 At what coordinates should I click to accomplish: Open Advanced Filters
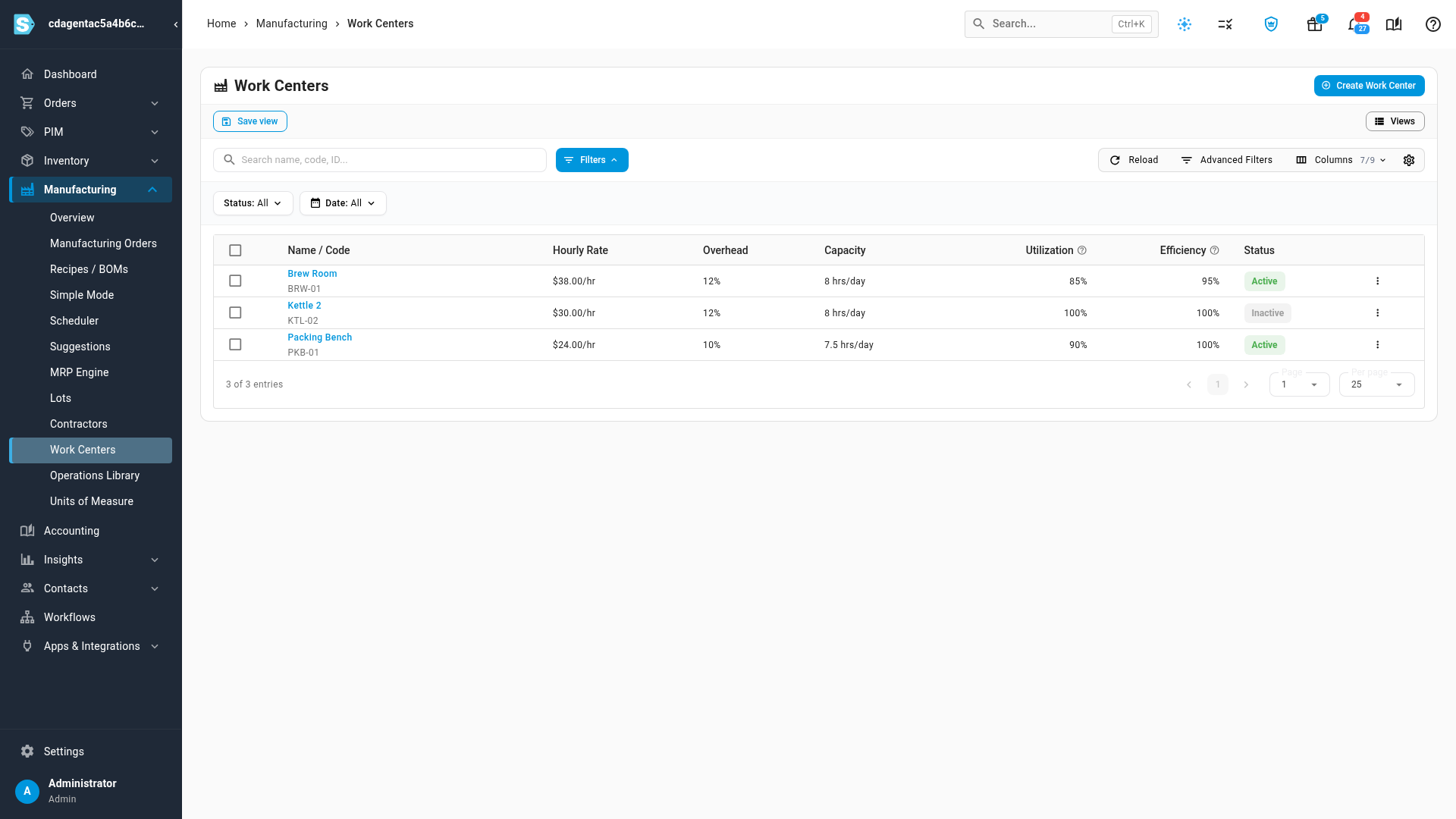pos(1226,160)
